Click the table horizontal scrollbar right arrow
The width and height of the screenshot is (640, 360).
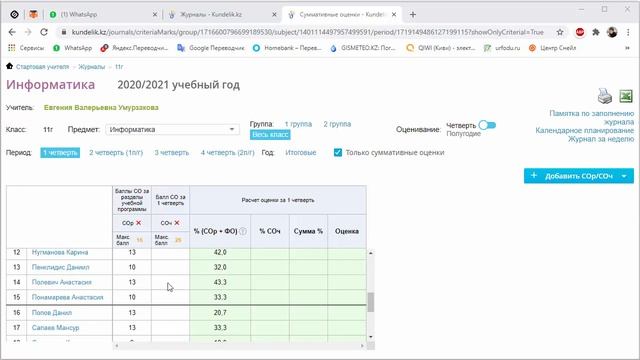362,346
